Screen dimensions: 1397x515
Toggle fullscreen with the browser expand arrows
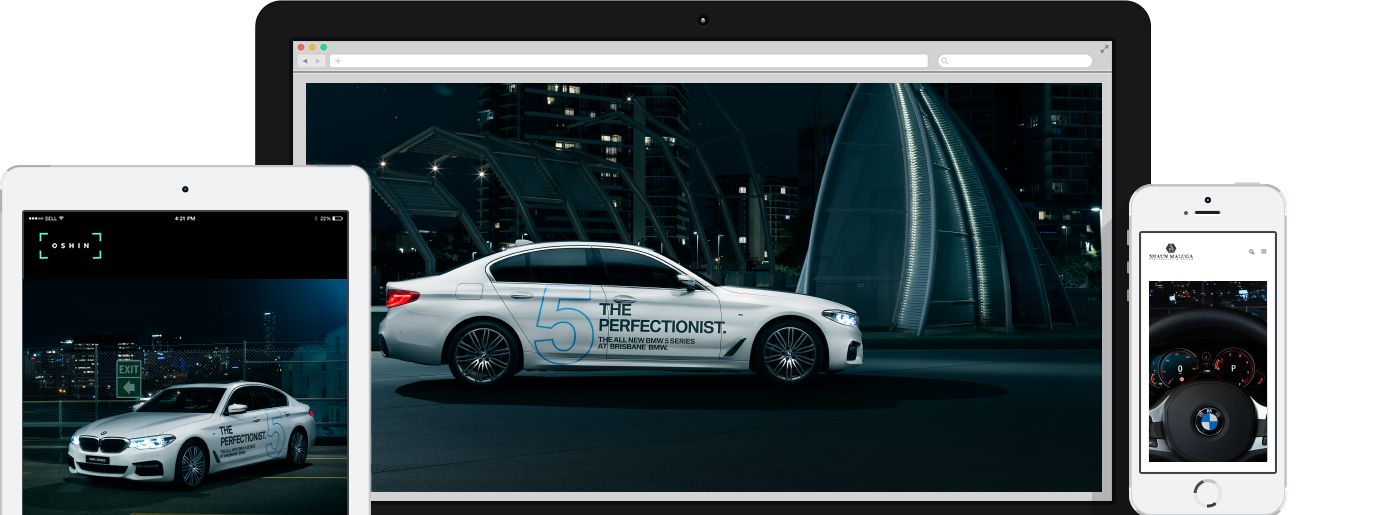tap(1104, 48)
